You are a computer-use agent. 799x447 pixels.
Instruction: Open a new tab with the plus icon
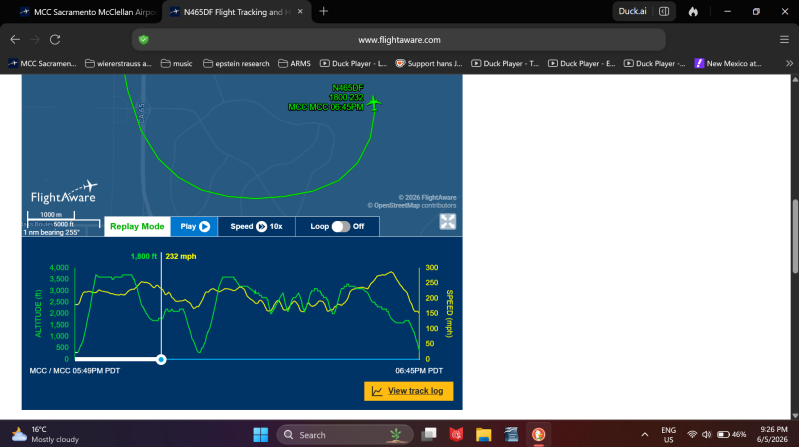coord(324,11)
